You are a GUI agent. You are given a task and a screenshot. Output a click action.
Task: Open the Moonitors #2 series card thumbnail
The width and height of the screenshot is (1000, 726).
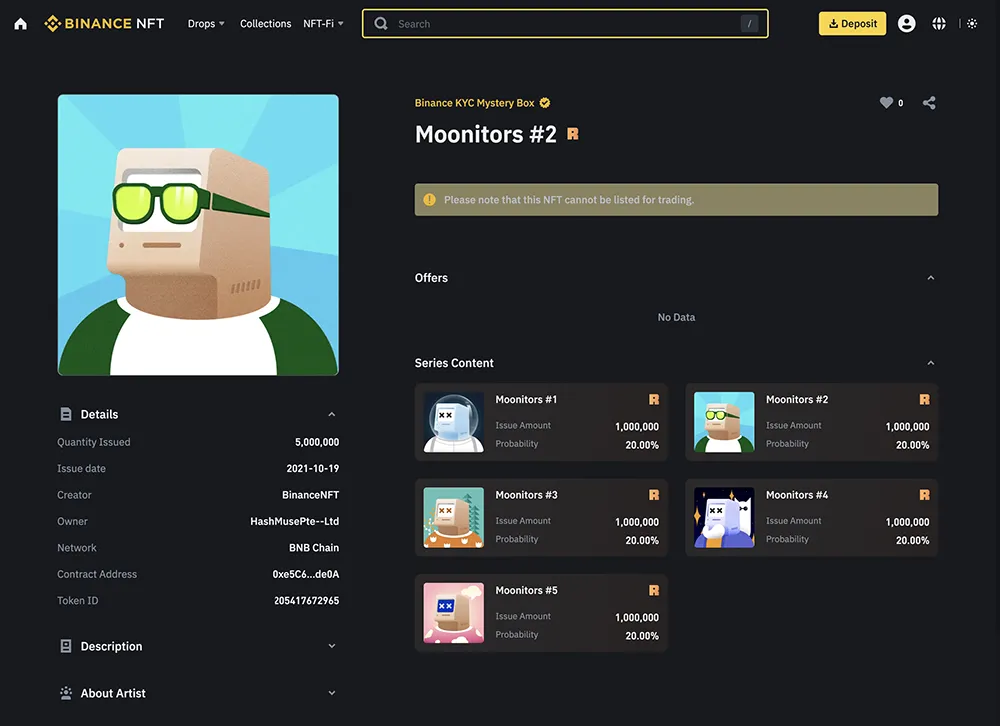tap(724, 422)
